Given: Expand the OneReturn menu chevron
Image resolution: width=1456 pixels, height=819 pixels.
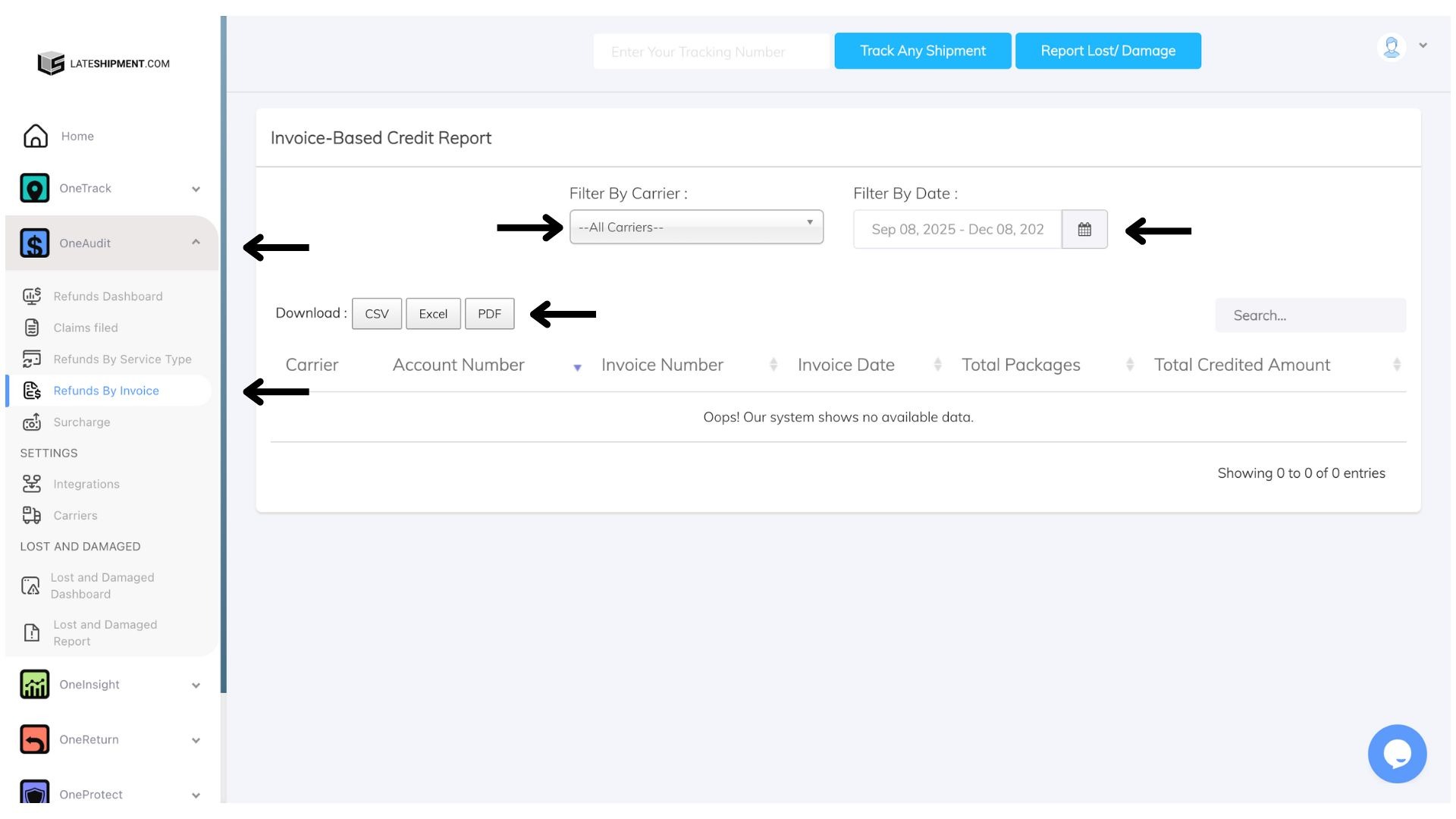Looking at the screenshot, I should [196, 740].
